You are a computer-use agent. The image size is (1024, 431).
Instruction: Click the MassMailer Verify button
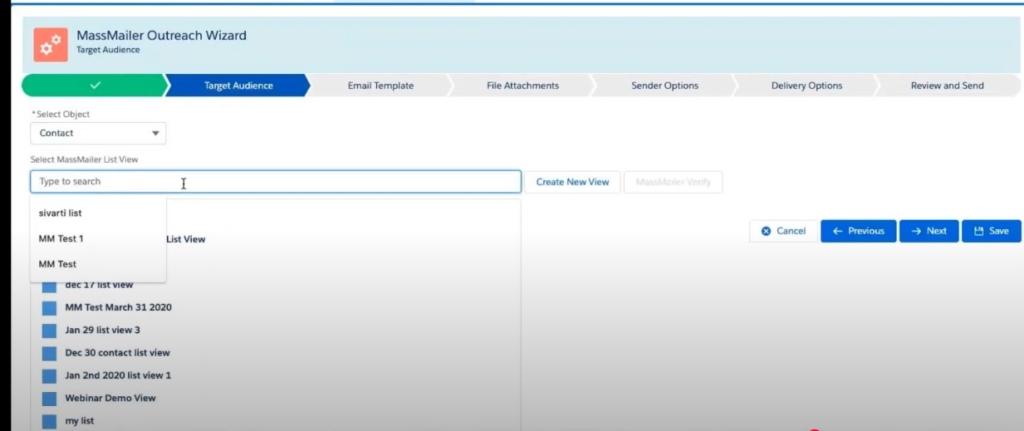pos(673,182)
